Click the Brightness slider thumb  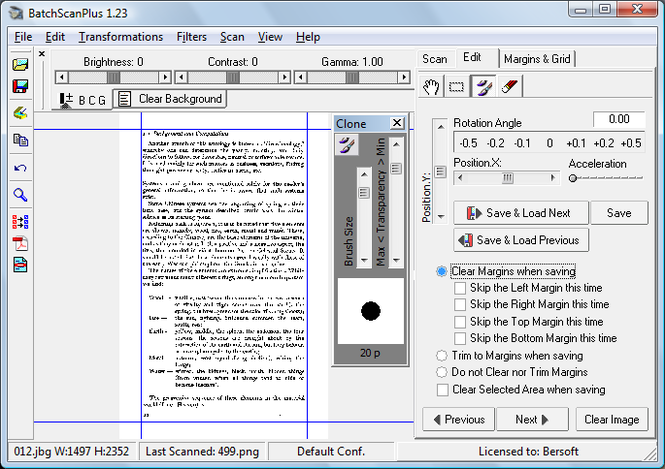point(113,77)
